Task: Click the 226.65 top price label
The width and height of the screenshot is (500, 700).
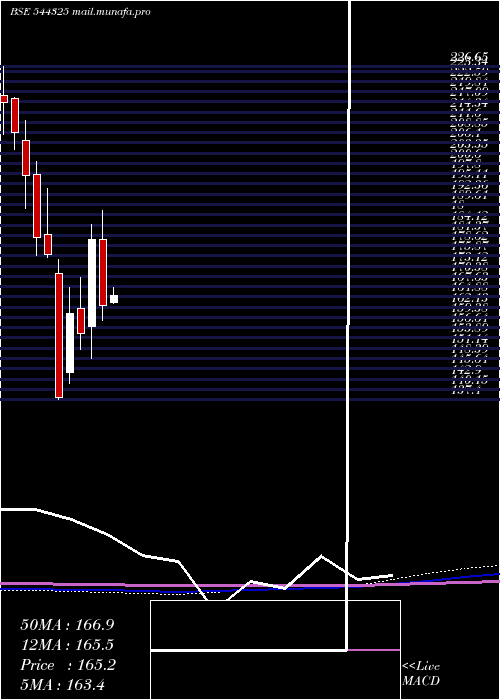Action: [469, 56]
